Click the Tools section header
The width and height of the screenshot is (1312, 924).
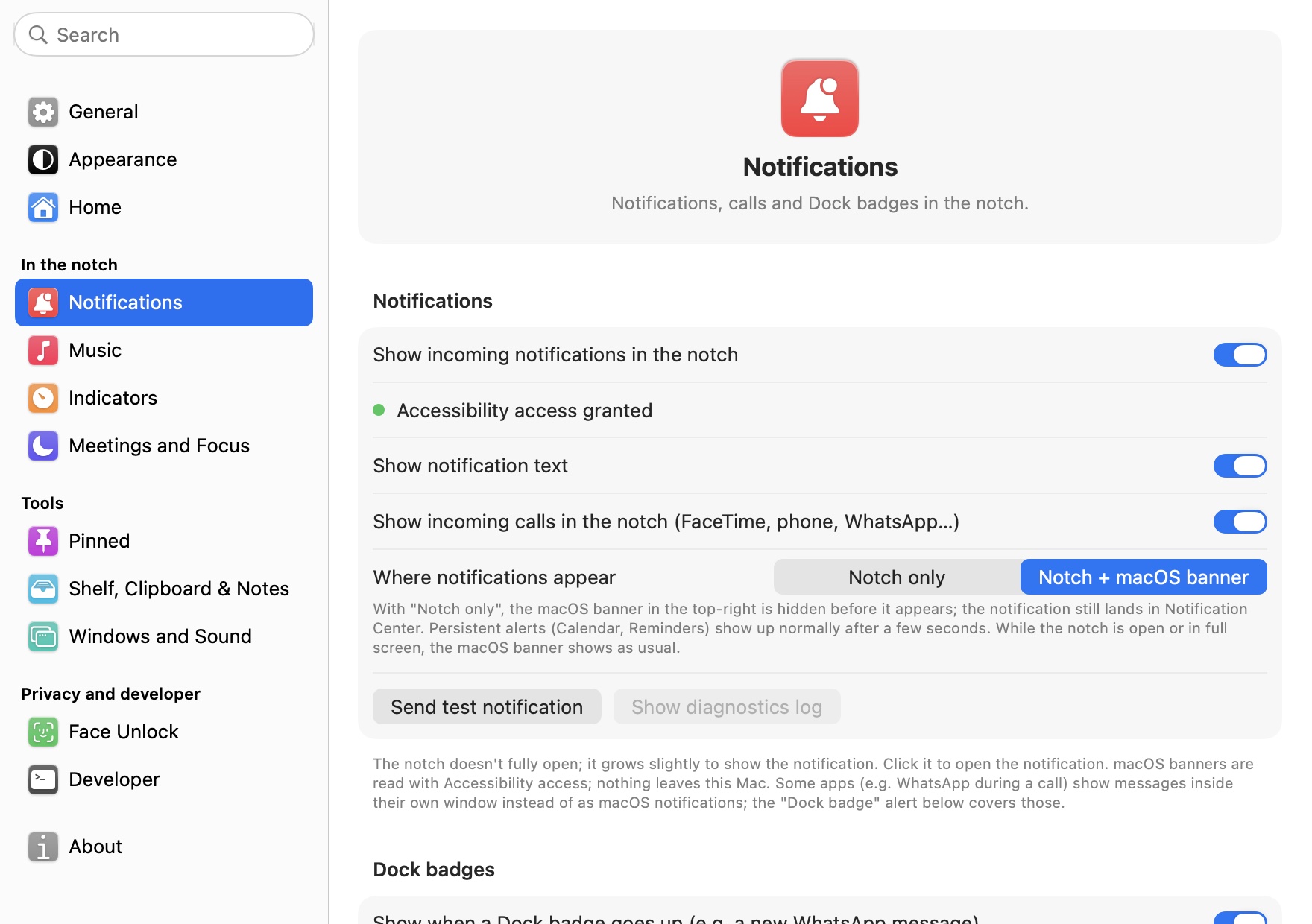pos(42,503)
